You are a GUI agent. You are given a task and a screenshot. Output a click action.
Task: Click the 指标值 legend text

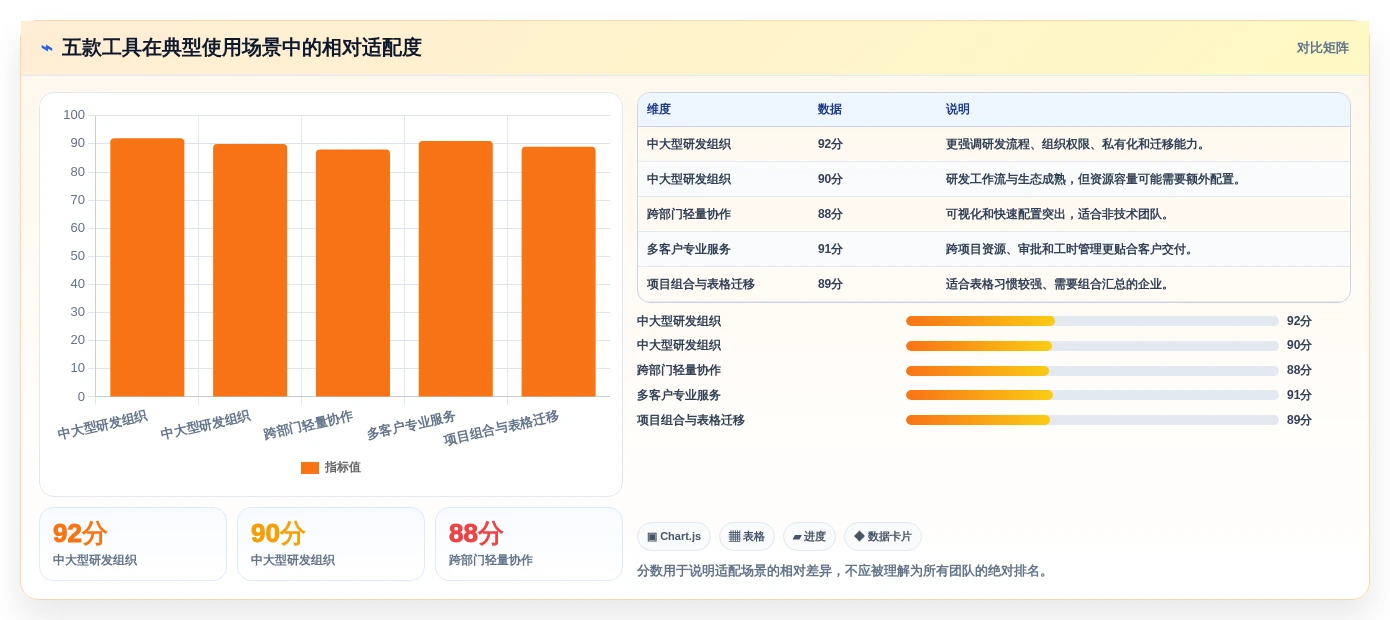343,468
